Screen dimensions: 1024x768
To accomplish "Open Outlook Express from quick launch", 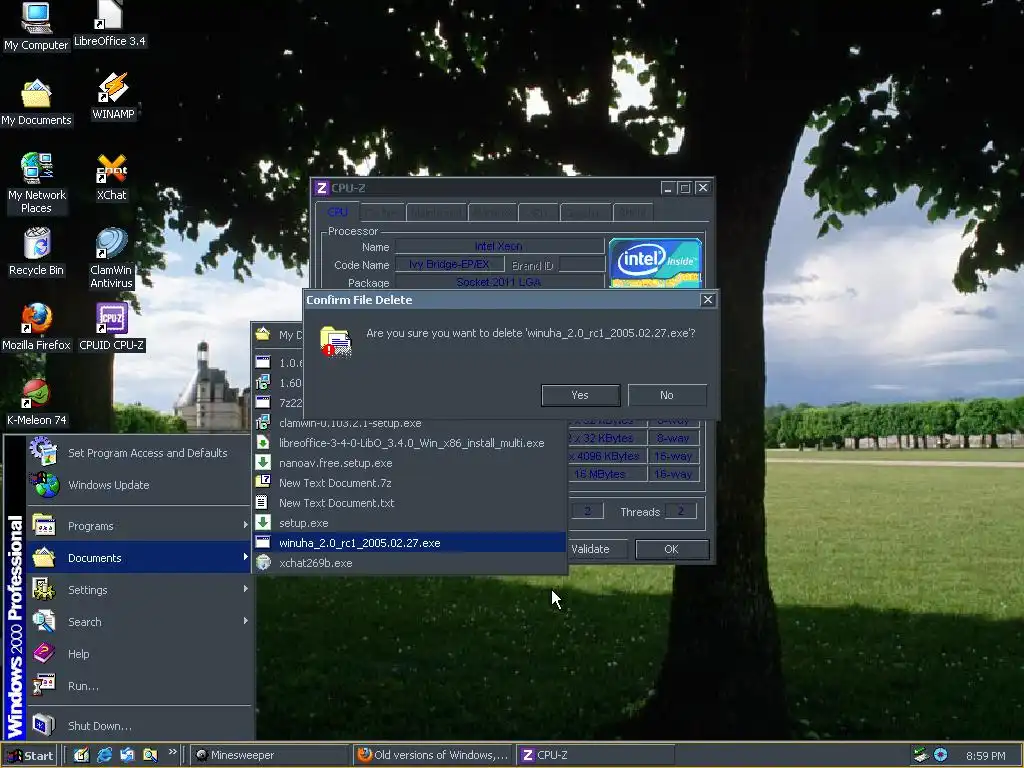I will [x=127, y=755].
